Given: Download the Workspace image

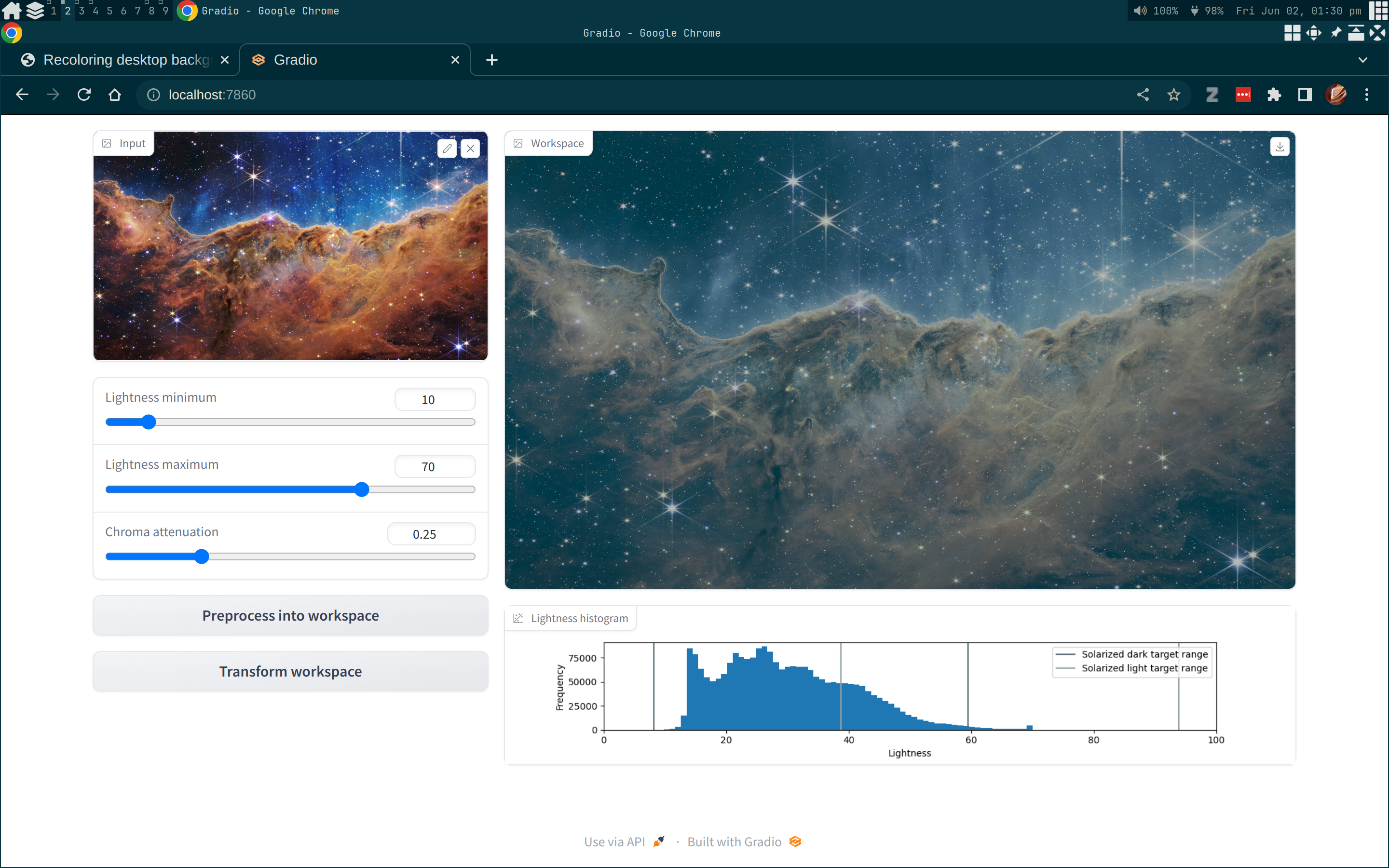Looking at the screenshot, I should [1280, 147].
